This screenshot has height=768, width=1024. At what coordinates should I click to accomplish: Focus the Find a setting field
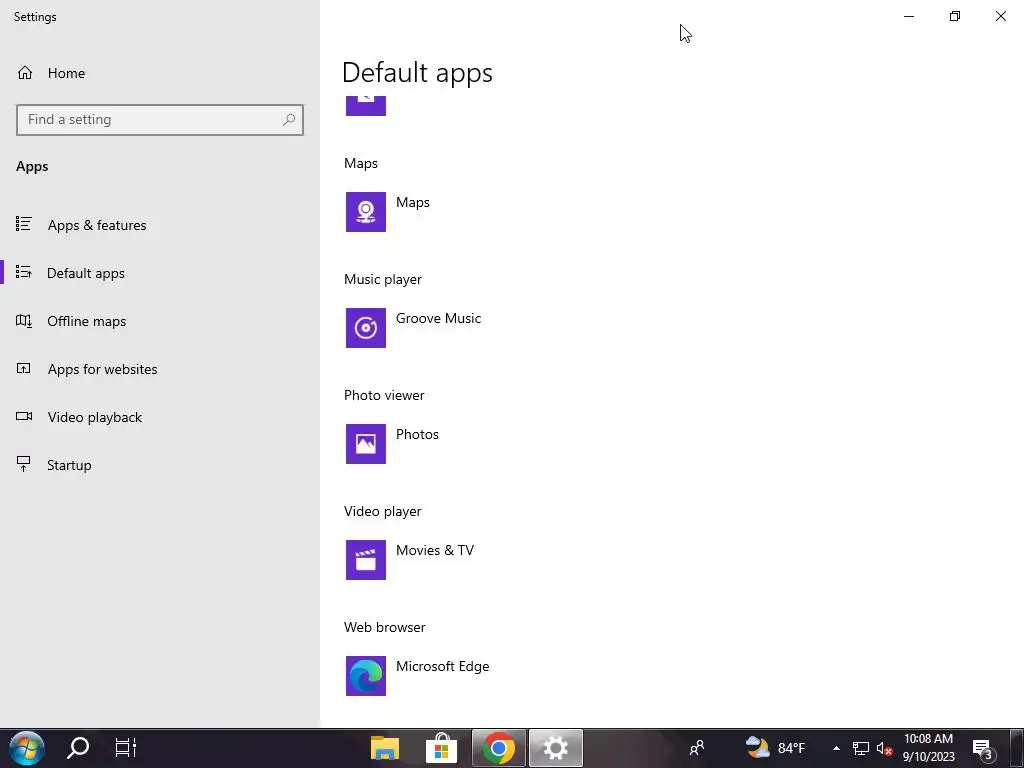click(x=160, y=120)
